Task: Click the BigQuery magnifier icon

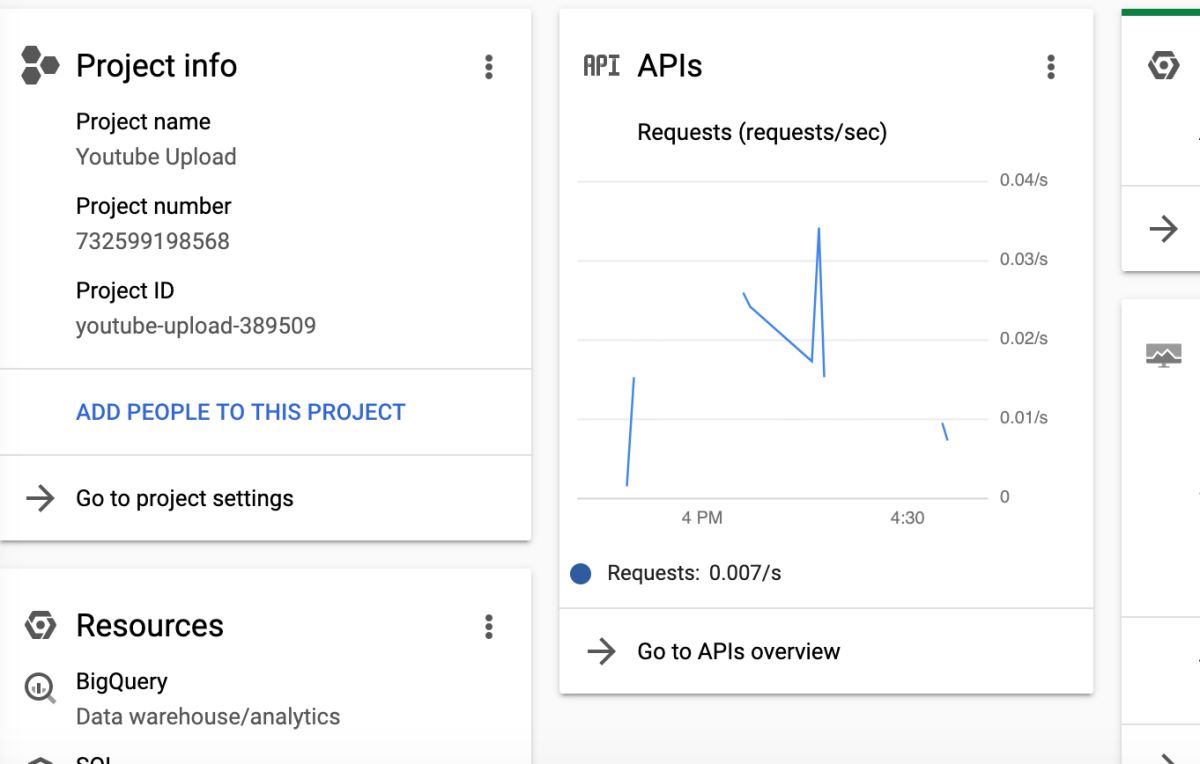Action: click(40, 687)
